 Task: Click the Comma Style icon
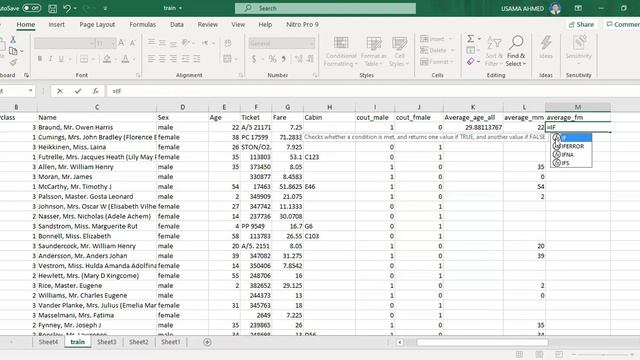(x=284, y=59)
